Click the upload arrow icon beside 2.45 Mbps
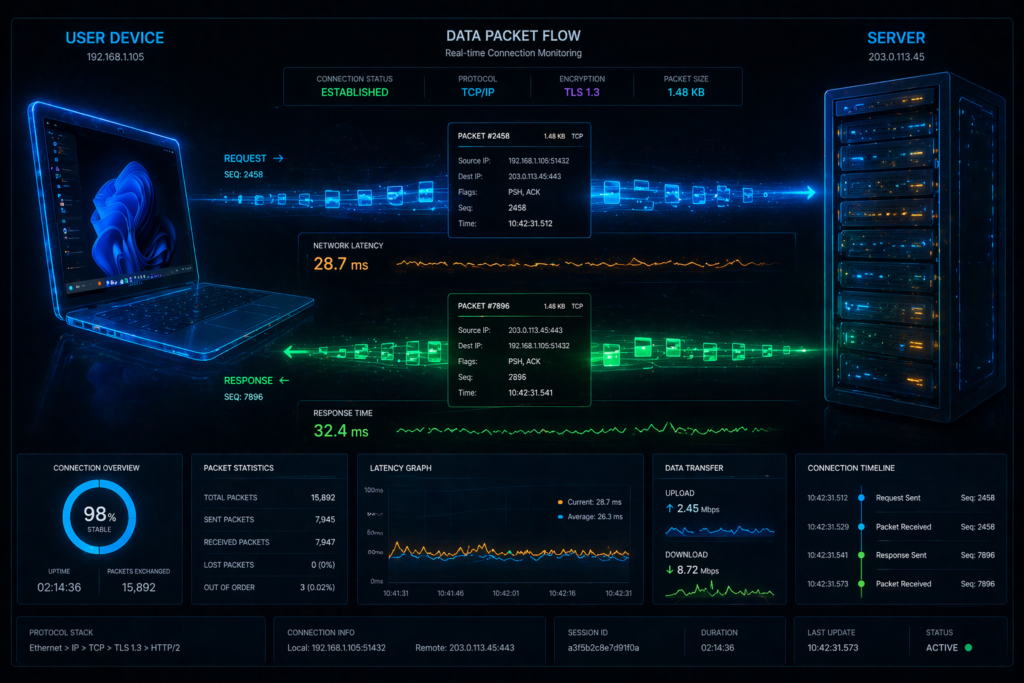Viewport: 1024px width, 683px height. pos(671,509)
